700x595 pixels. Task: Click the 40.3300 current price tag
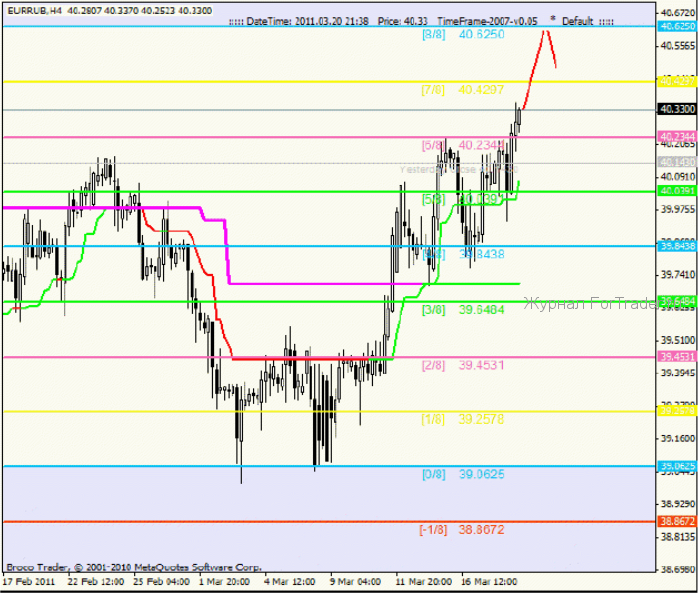[677, 109]
